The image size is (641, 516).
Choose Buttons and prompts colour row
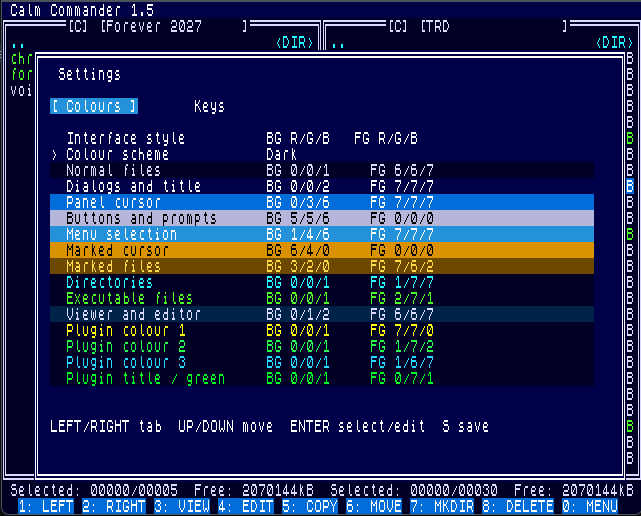(322, 218)
